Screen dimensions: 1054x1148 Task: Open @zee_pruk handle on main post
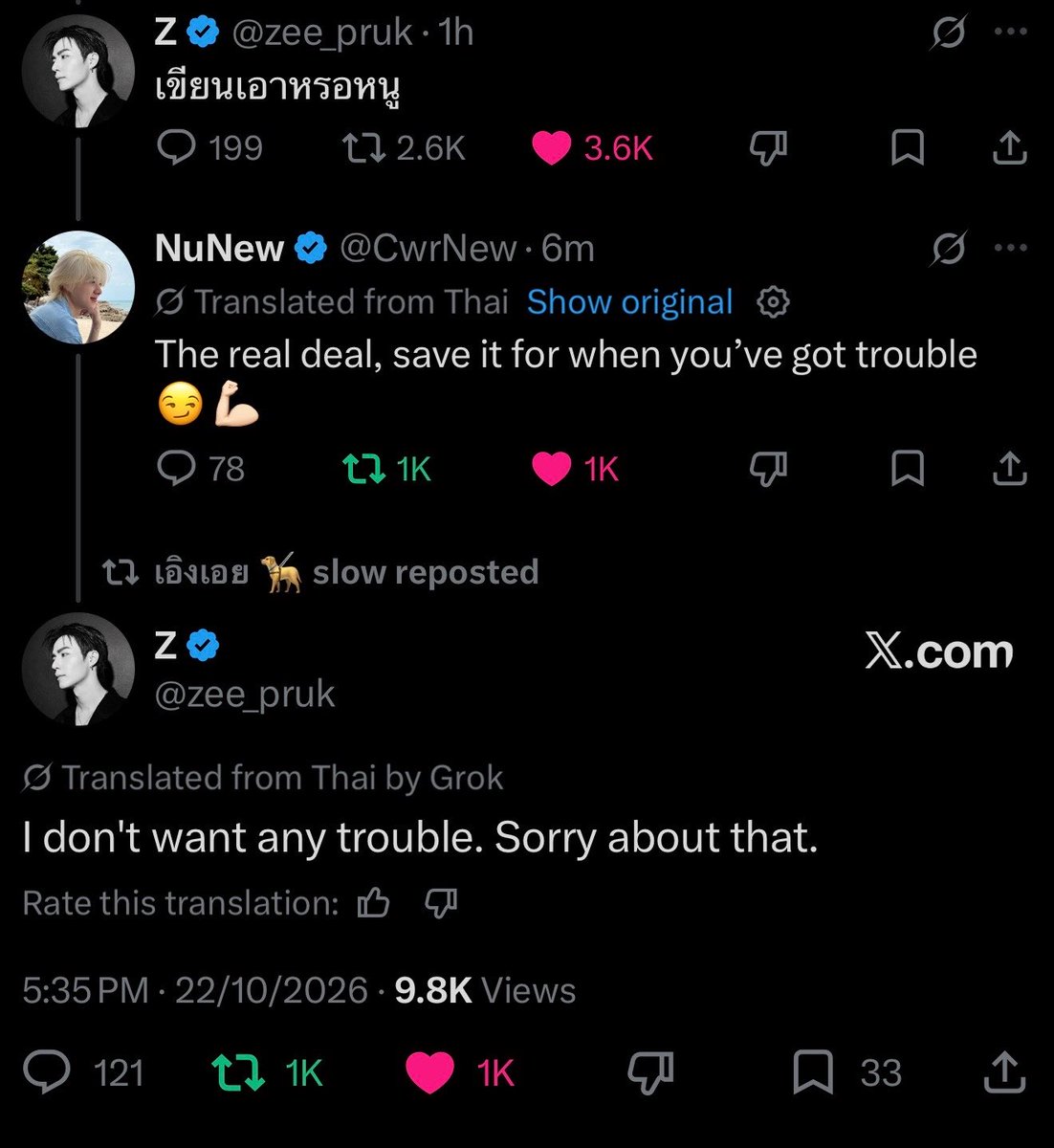tap(245, 694)
